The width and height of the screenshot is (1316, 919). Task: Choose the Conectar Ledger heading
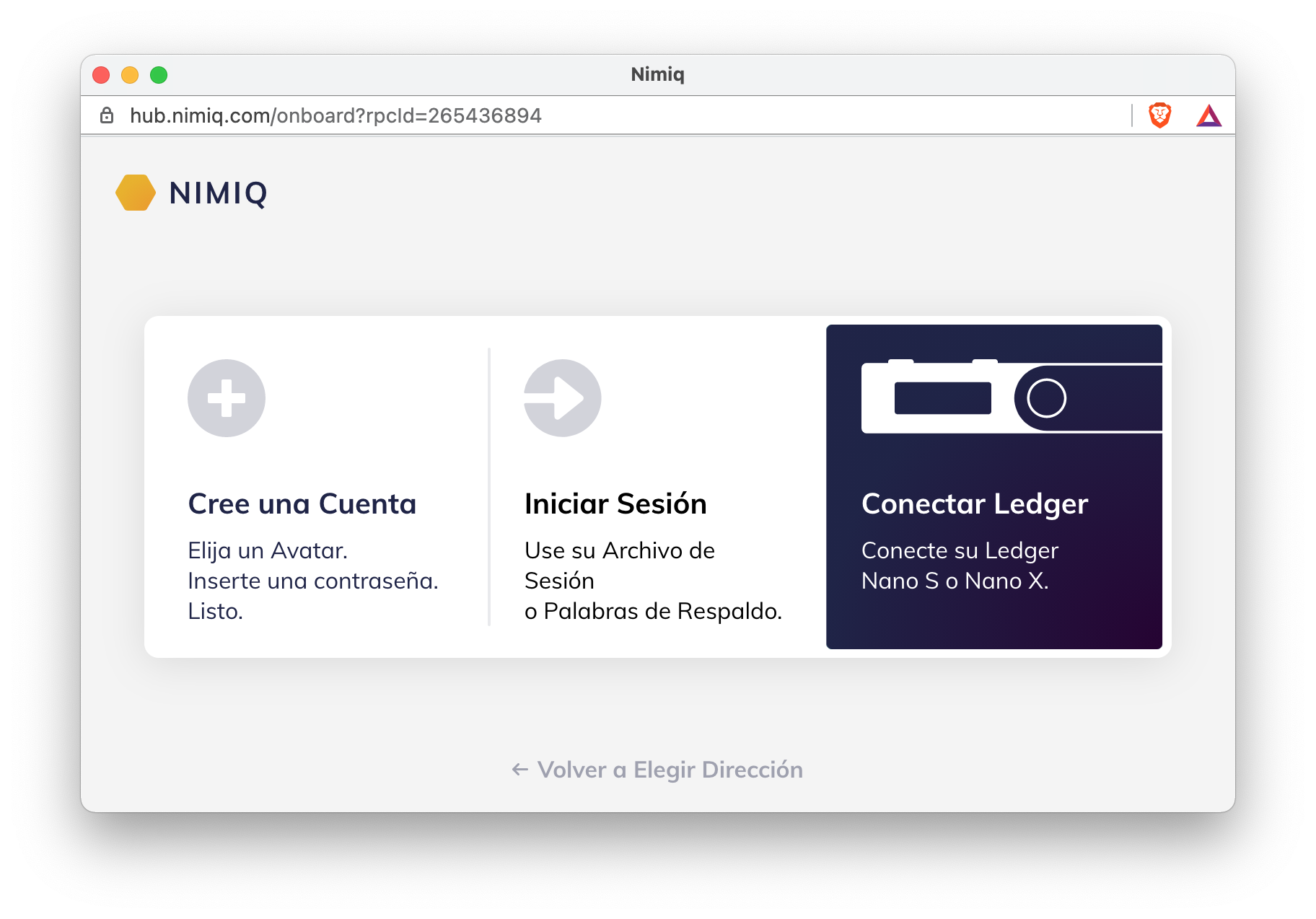tap(975, 504)
